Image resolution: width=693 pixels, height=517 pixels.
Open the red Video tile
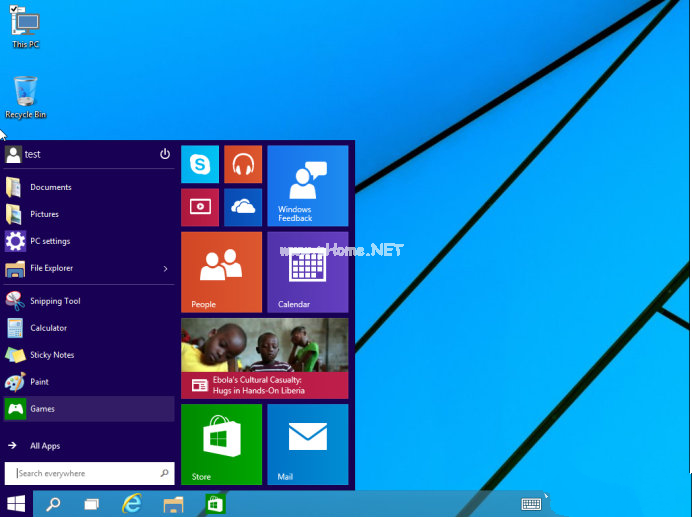tap(200, 207)
